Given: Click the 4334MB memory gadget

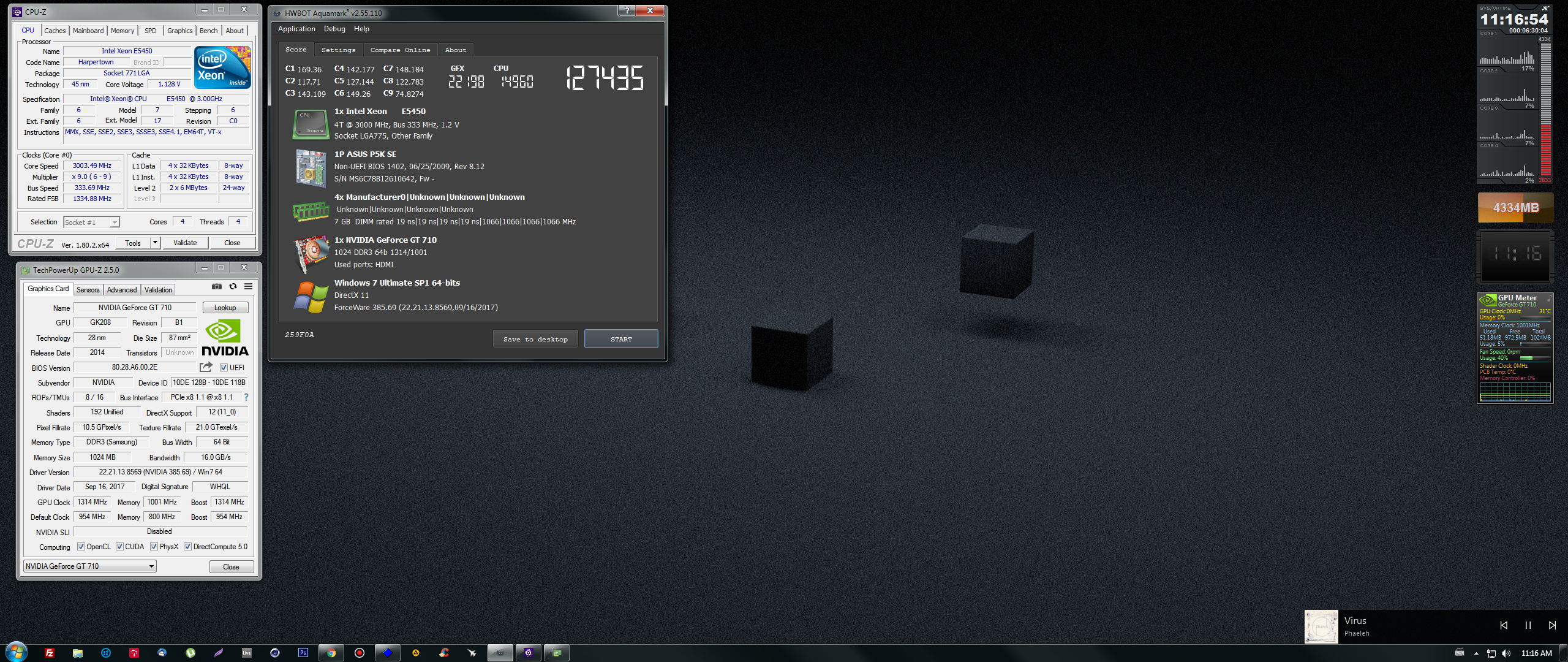Looking at the screenshot, I should [1515, 208].
